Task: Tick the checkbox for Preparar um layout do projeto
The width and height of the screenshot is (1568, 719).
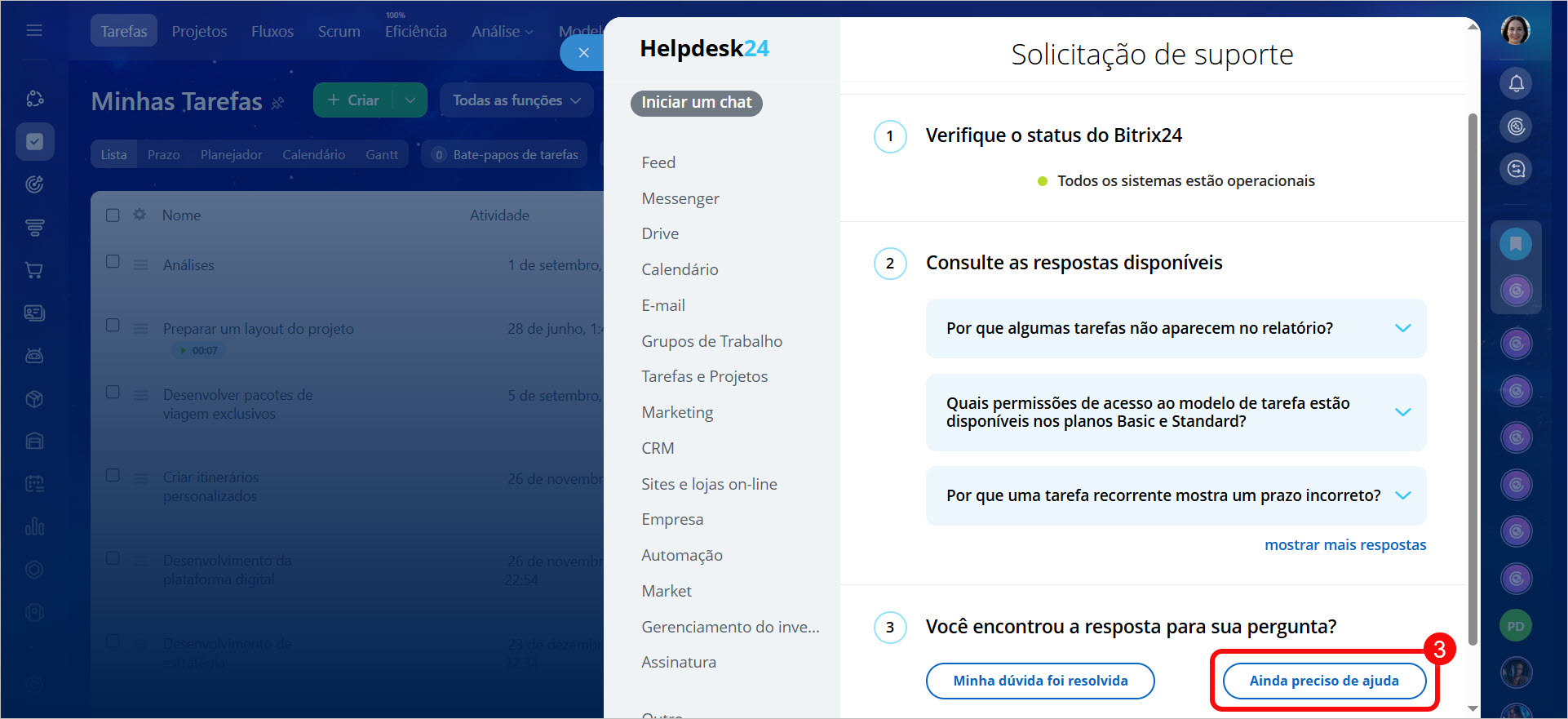Action: (113, 326)
